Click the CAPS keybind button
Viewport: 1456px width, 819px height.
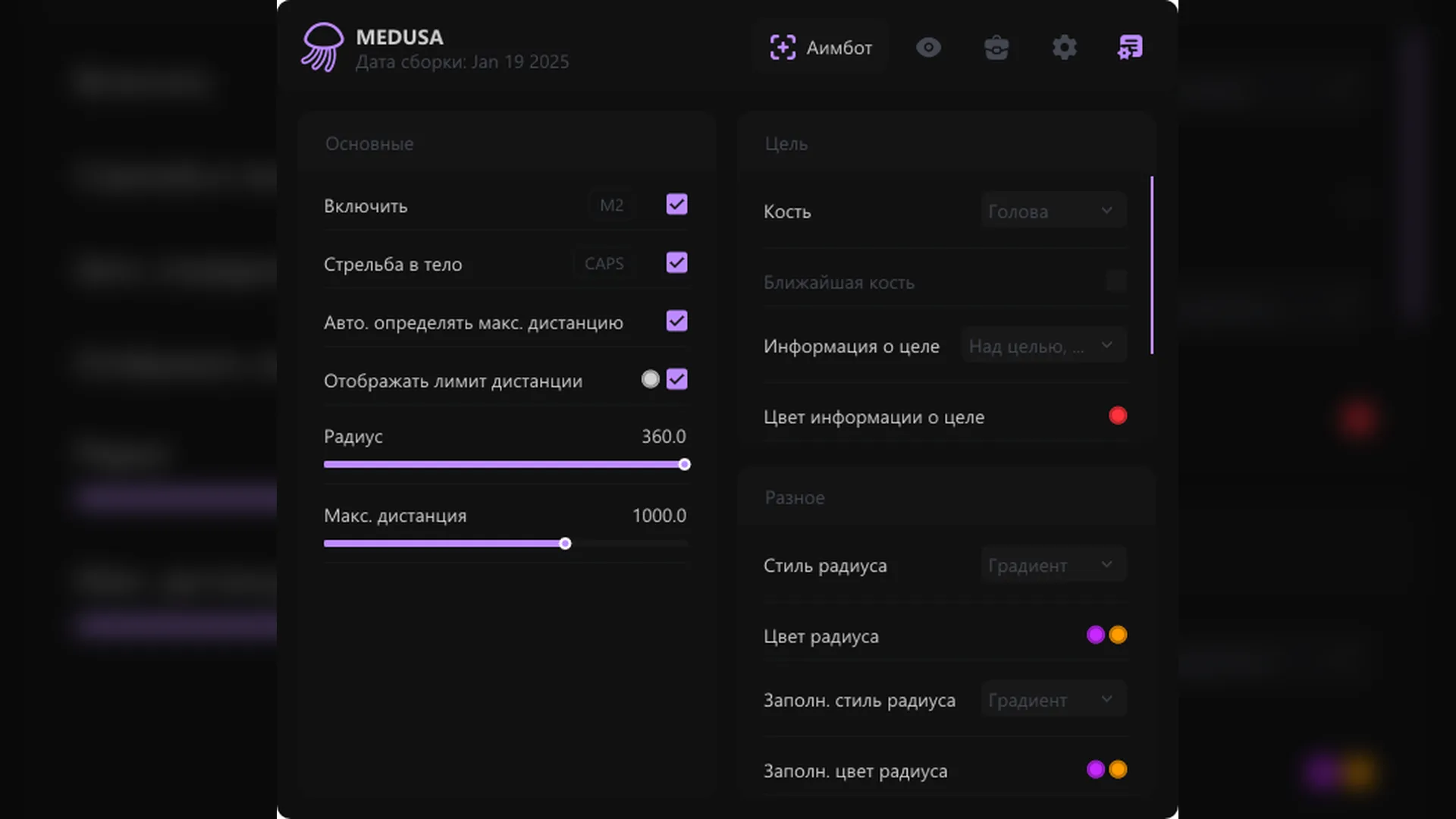tap(604, 263)
